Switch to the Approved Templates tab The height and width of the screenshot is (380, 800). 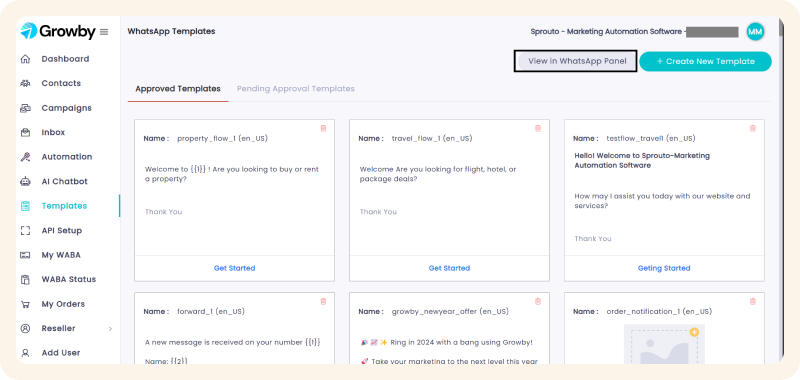(178, 89)
